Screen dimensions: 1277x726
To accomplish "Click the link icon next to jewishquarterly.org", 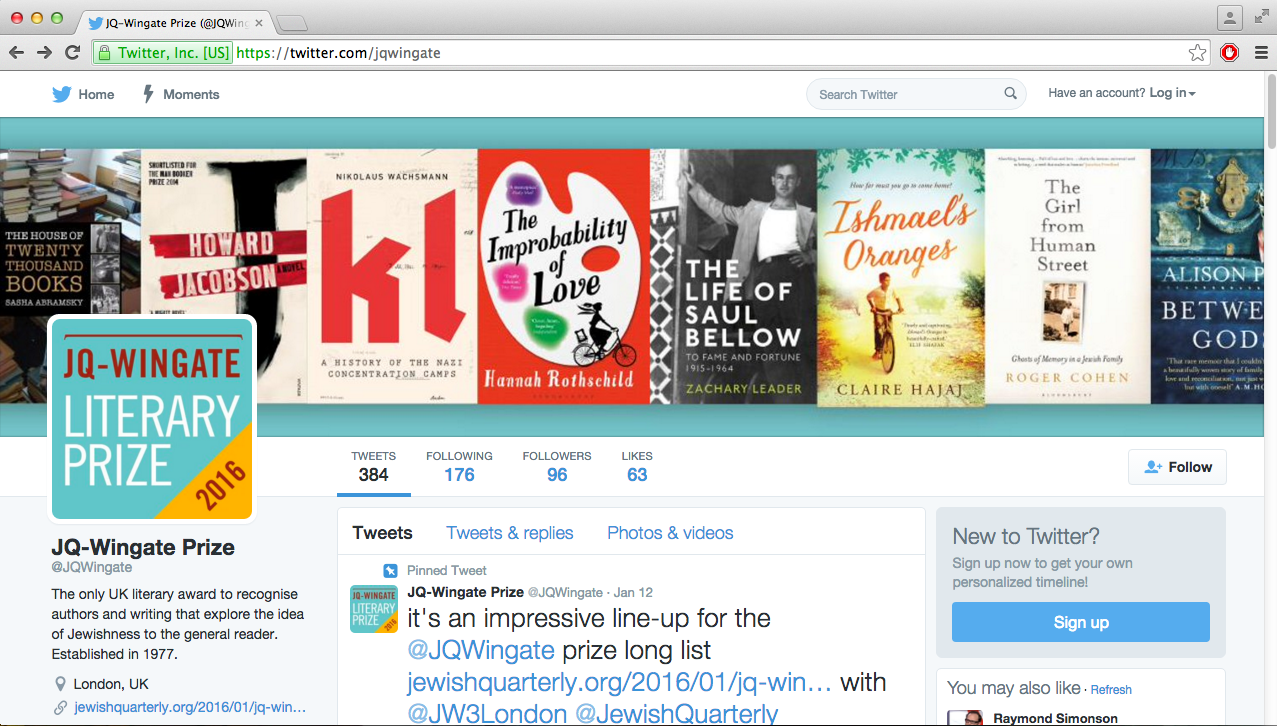I will pyautogui.click(x=57, y=707).
